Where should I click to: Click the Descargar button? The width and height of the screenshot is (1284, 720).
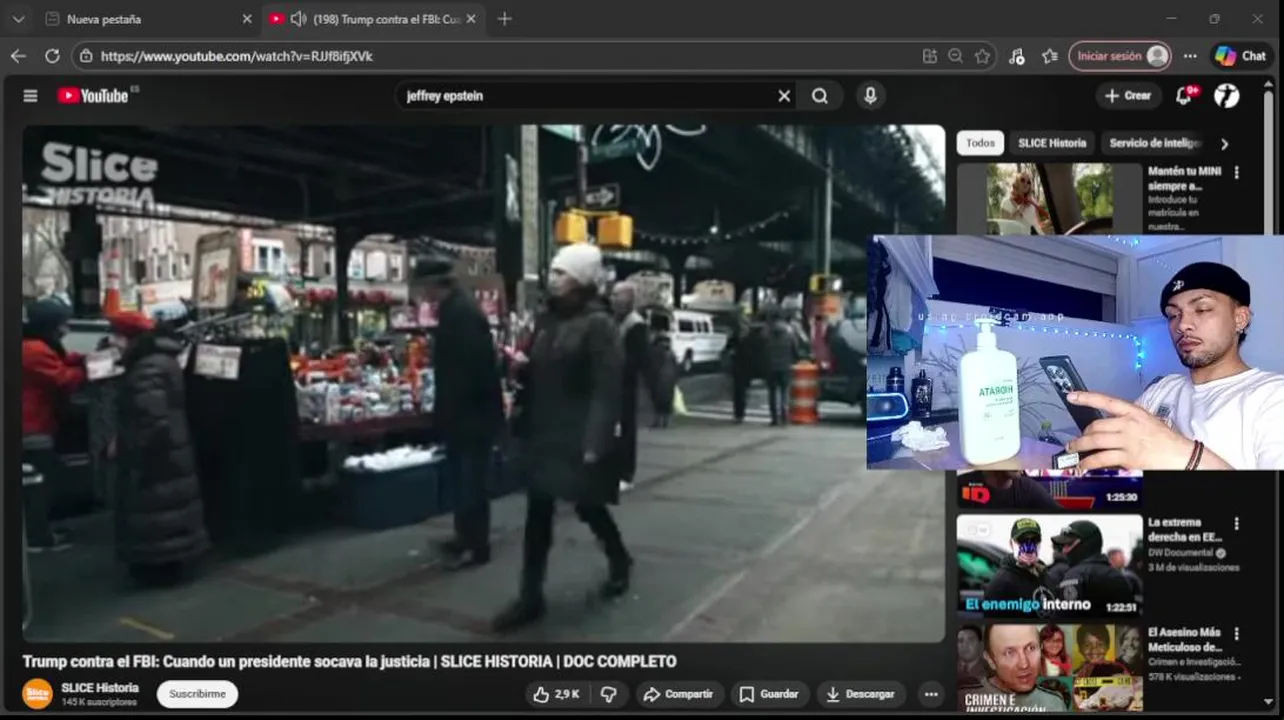tap(860, 694)
